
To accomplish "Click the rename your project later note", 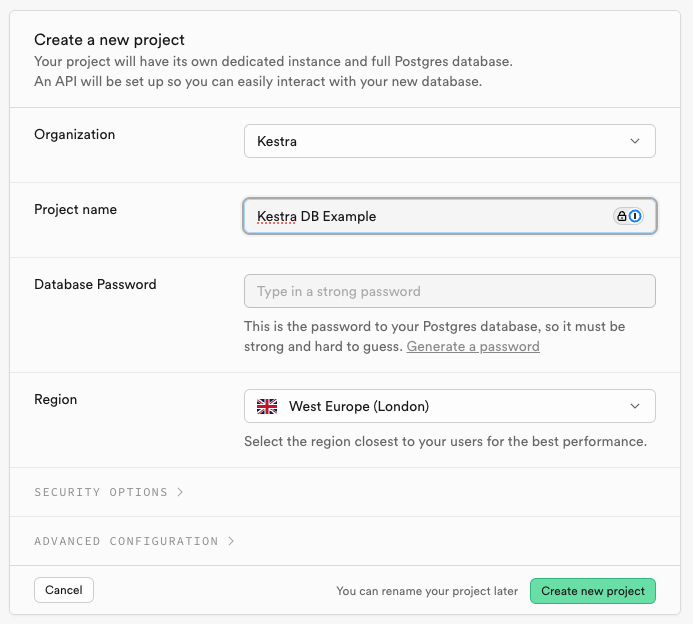I will pos(427,591).
